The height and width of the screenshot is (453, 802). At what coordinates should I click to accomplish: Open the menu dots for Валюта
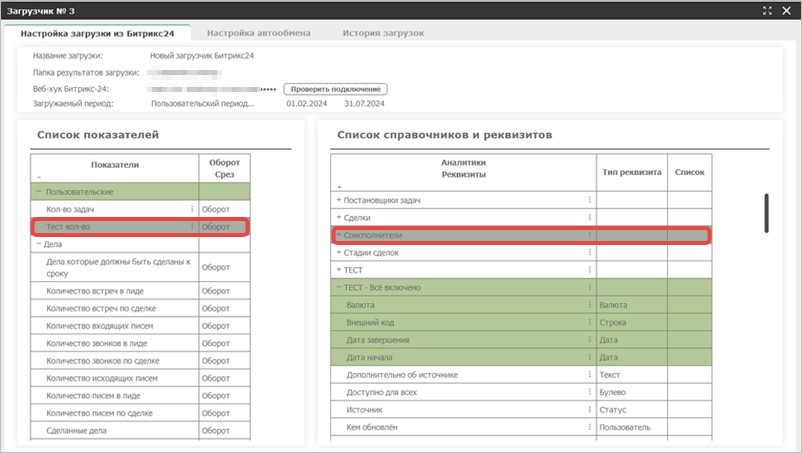point(590,305)
